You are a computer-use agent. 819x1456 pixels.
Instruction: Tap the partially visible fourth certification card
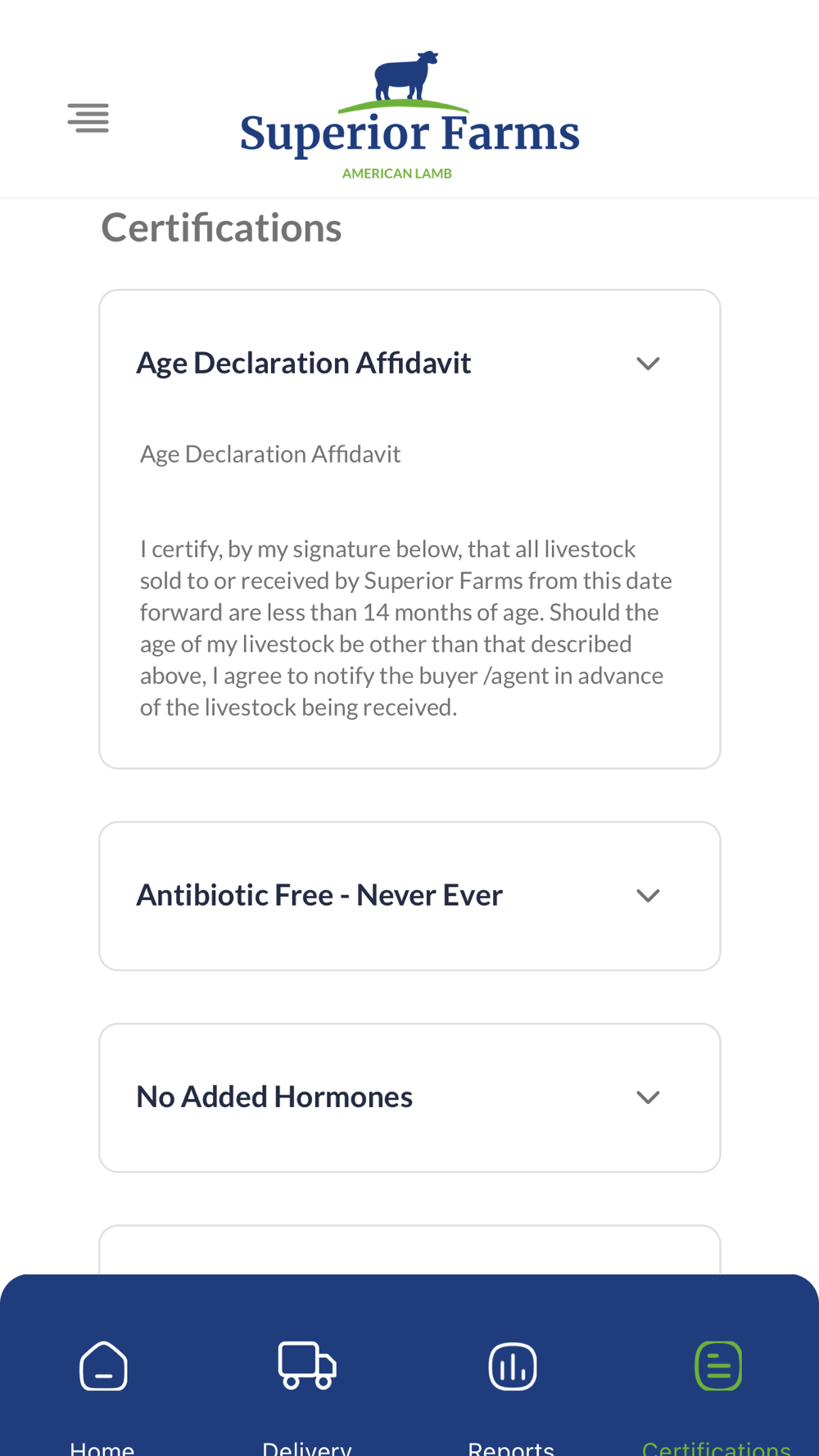tap(409, 1250)
